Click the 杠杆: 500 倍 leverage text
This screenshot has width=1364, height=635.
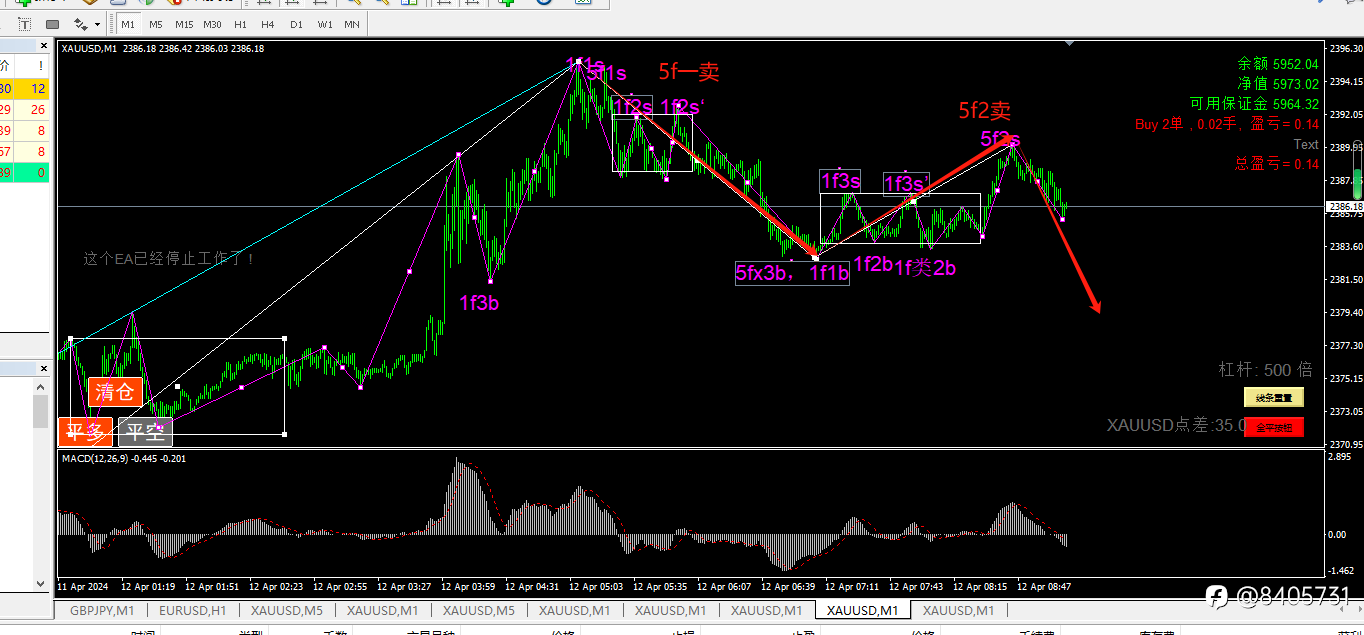(1265, 368)
